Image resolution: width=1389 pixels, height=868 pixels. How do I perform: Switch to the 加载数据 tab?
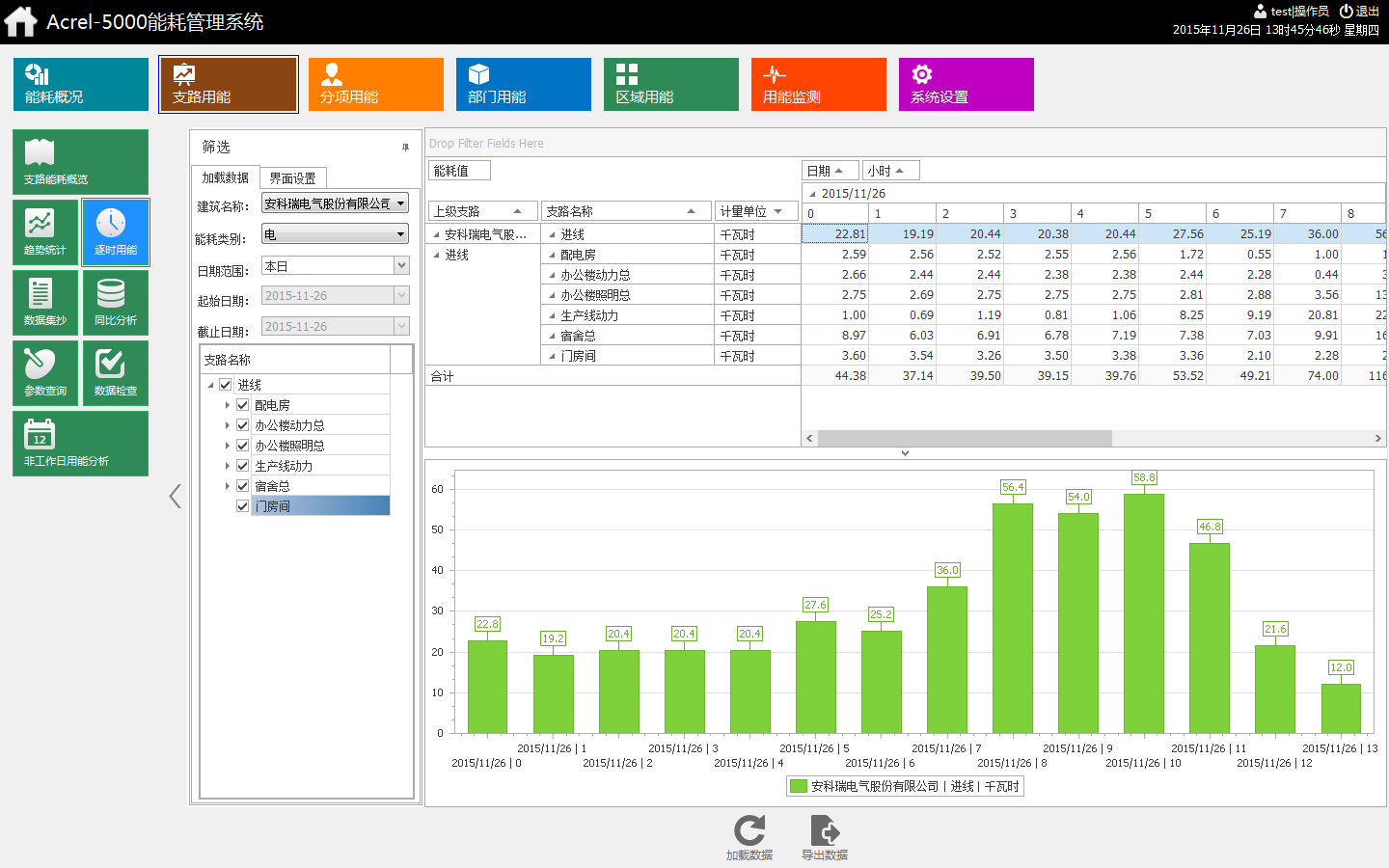pos(226,177)
